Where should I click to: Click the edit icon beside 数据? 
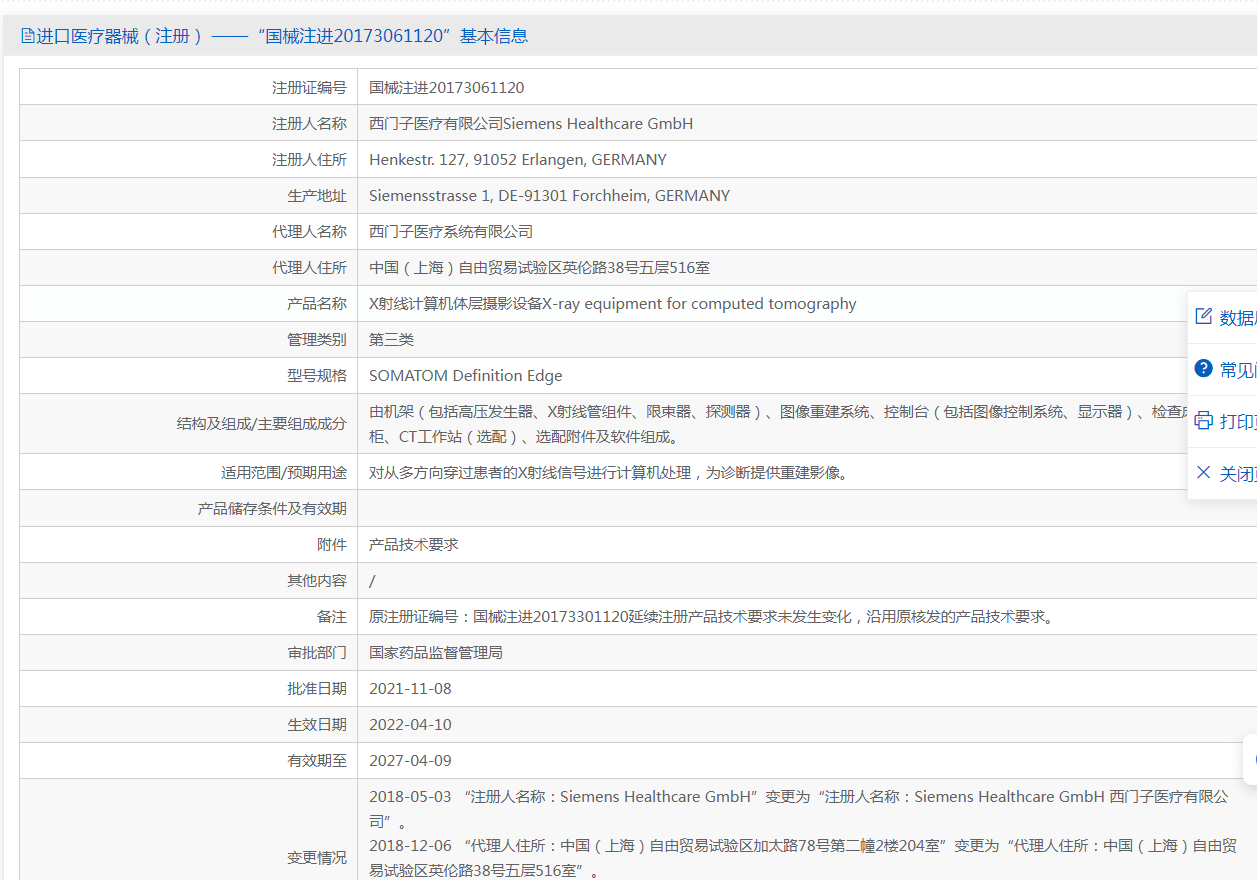(1204, 317)
